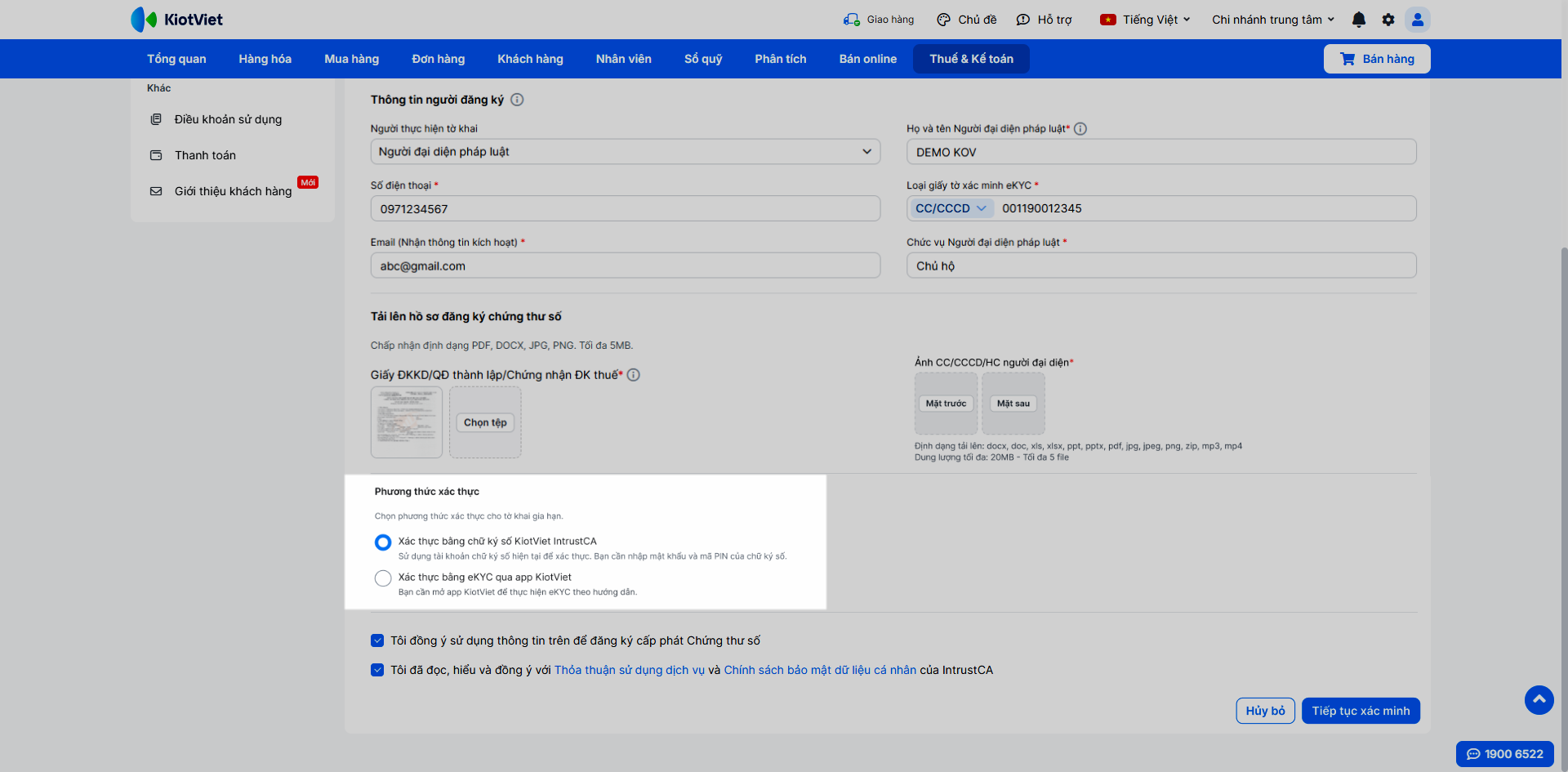Open the Phân tích menu
The image size is (1568, 772).
[x=781, y=59]
